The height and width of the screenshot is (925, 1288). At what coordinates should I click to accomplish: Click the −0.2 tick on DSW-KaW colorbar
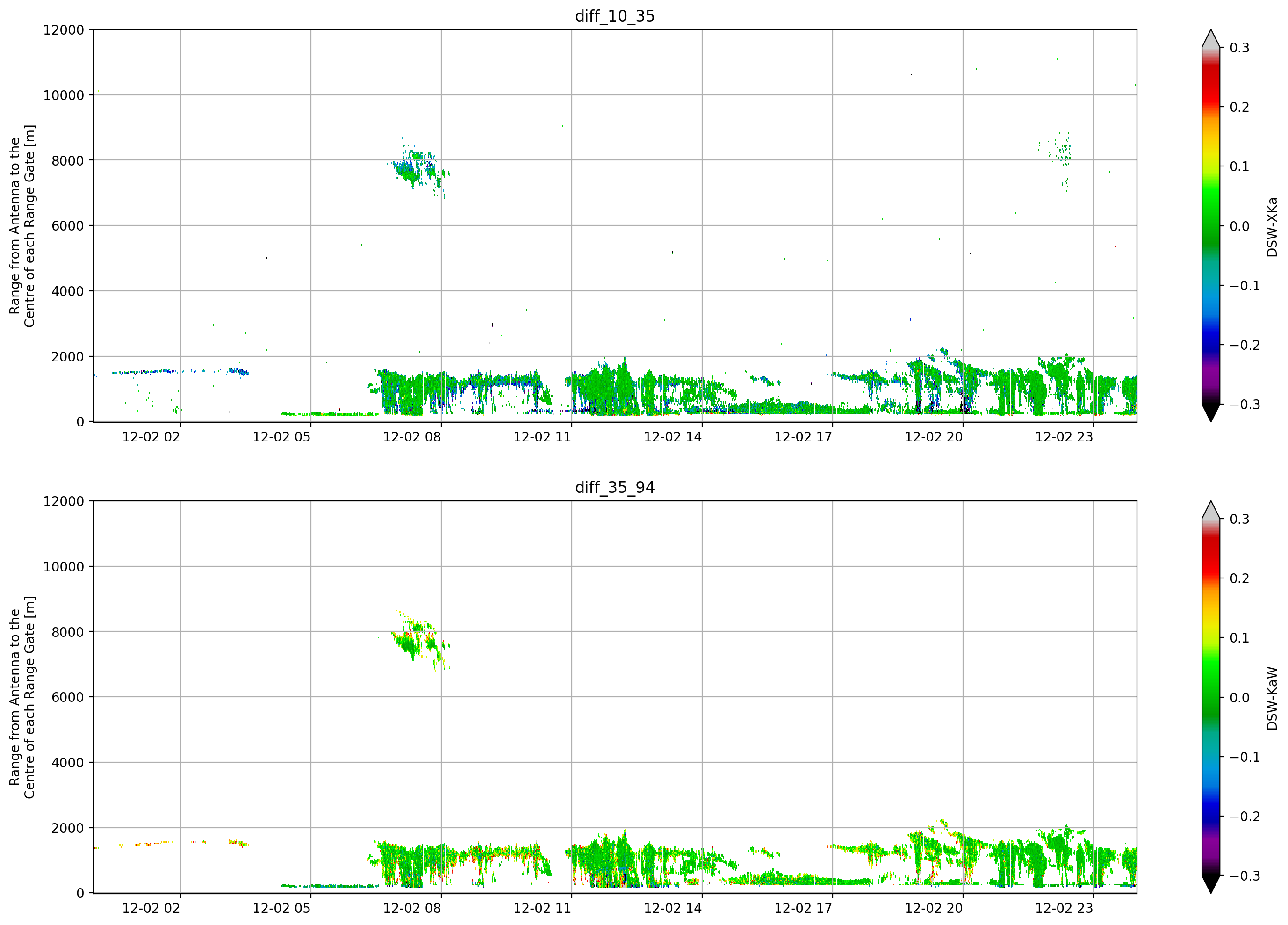[1245, 817]
